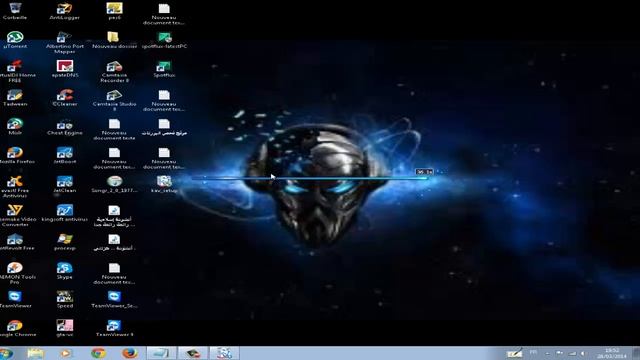The height and width of the screenshot is (360, 640).
Task: Select the spotflux-latestPC installer file
Action: coord(164,40)
